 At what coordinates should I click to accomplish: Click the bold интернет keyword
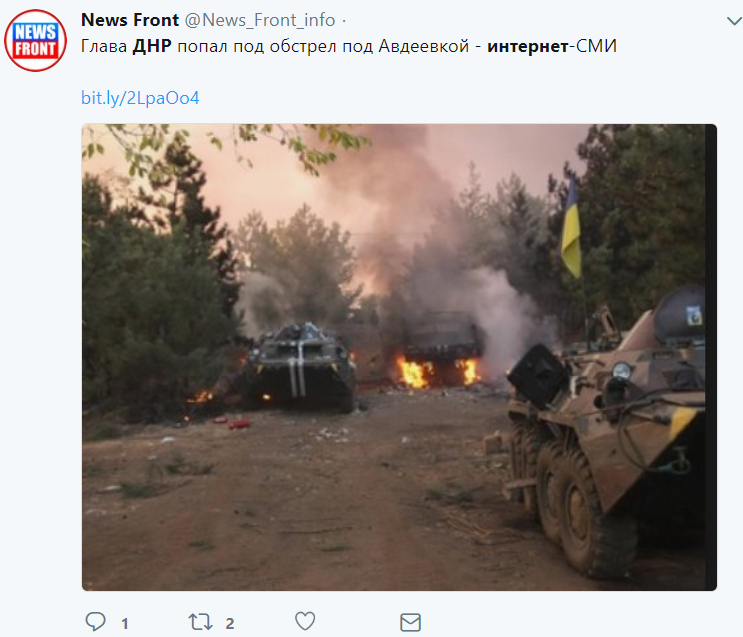coord(528,46)
